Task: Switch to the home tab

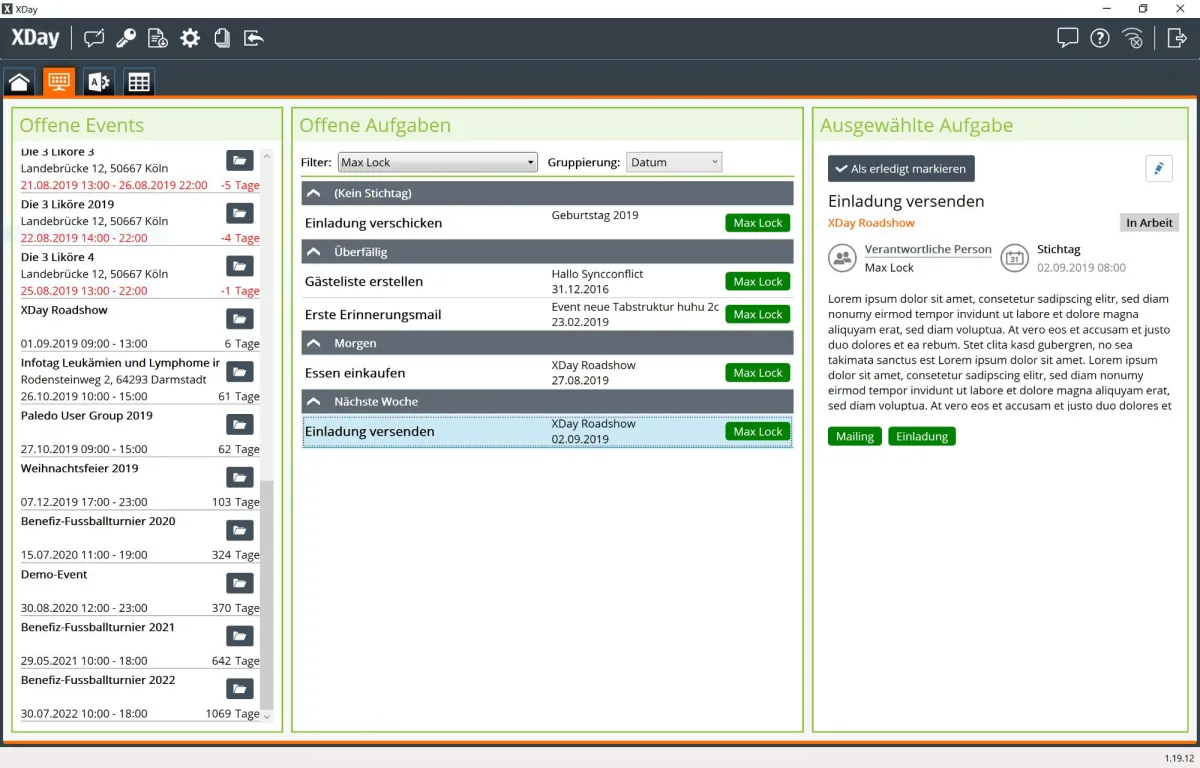Action: coord(19,82)
